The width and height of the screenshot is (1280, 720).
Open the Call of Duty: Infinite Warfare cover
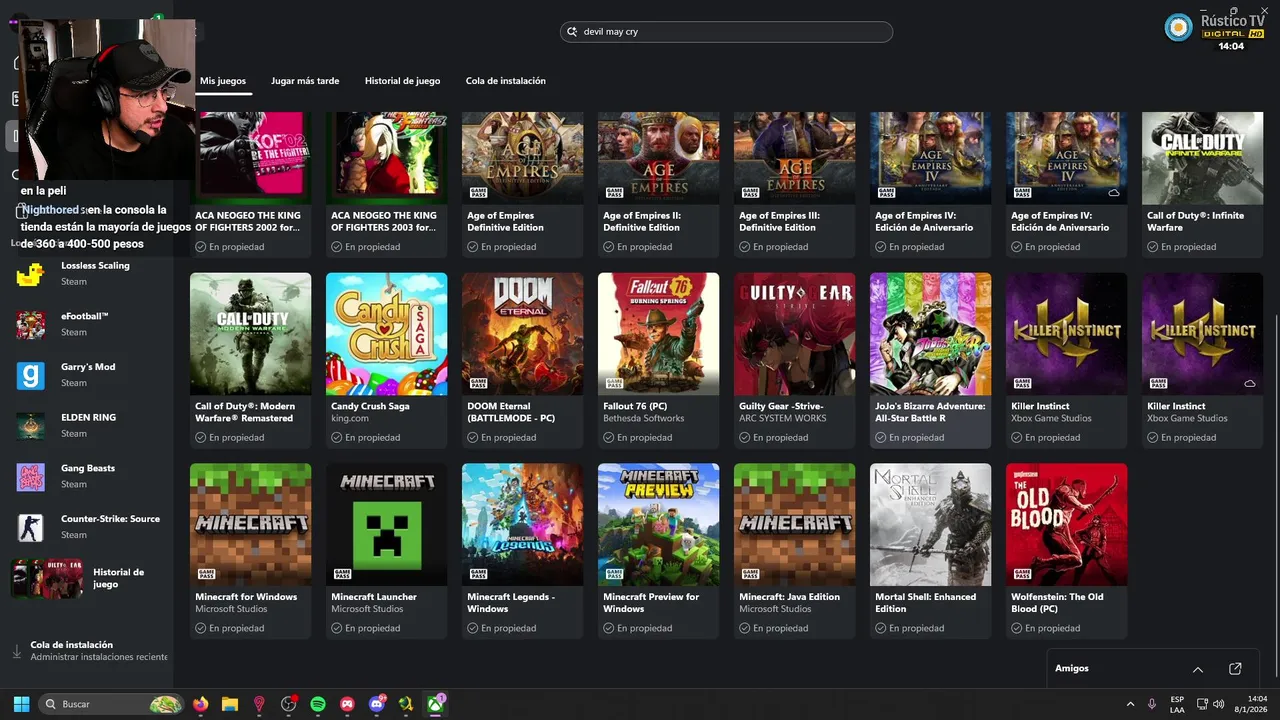pyautogui.click(x=1202, y=158)
